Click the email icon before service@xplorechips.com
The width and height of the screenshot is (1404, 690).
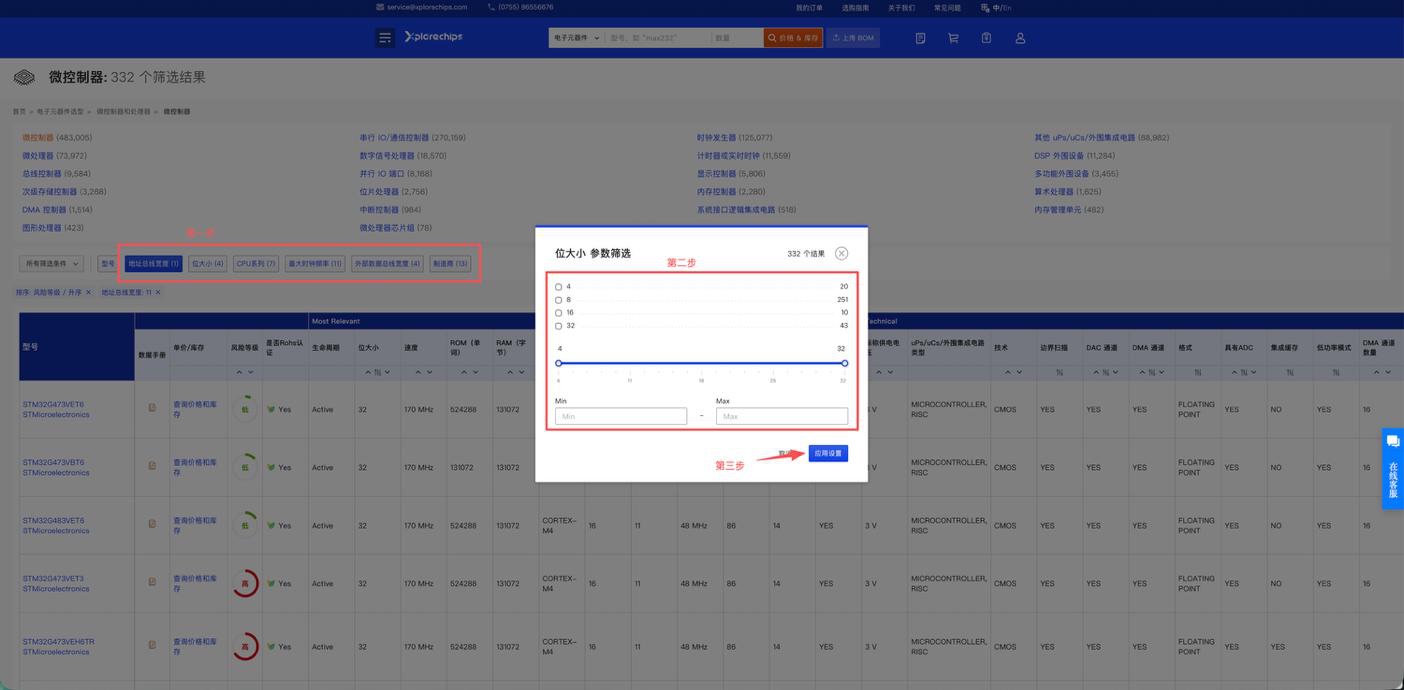(x=380, y=7)
